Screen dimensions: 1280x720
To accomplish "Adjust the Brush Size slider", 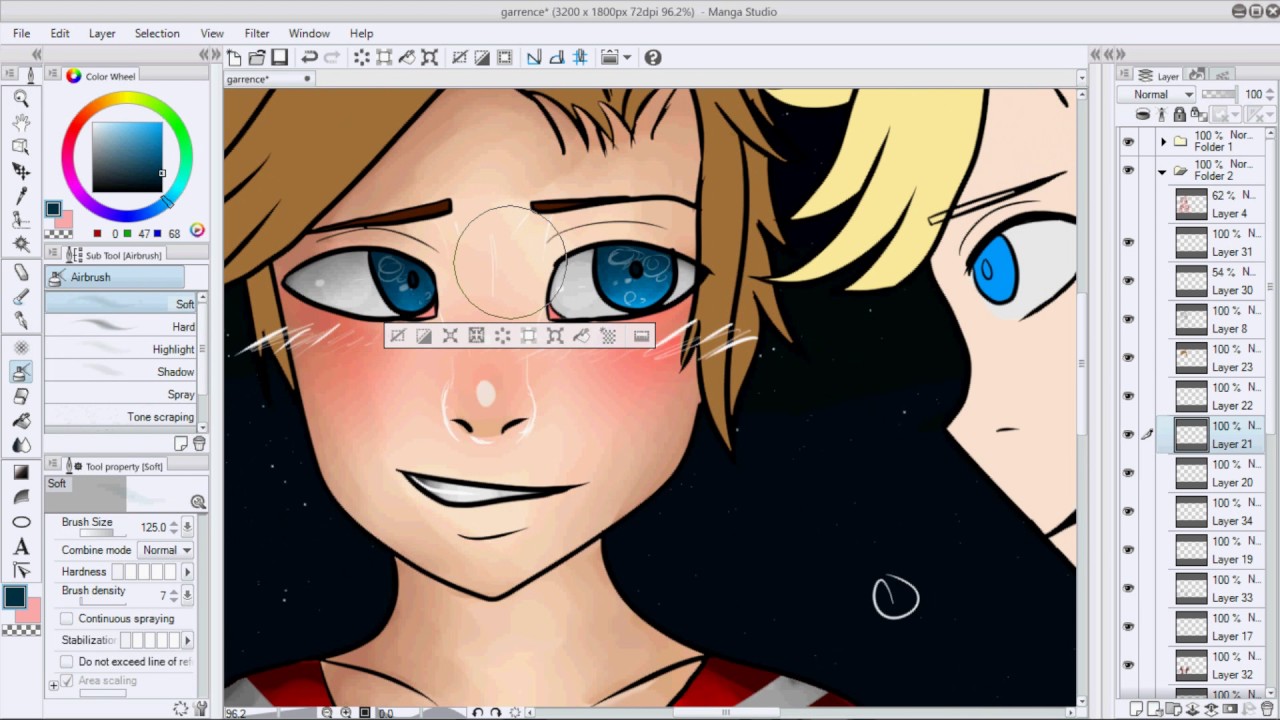I will pos(101,534).
